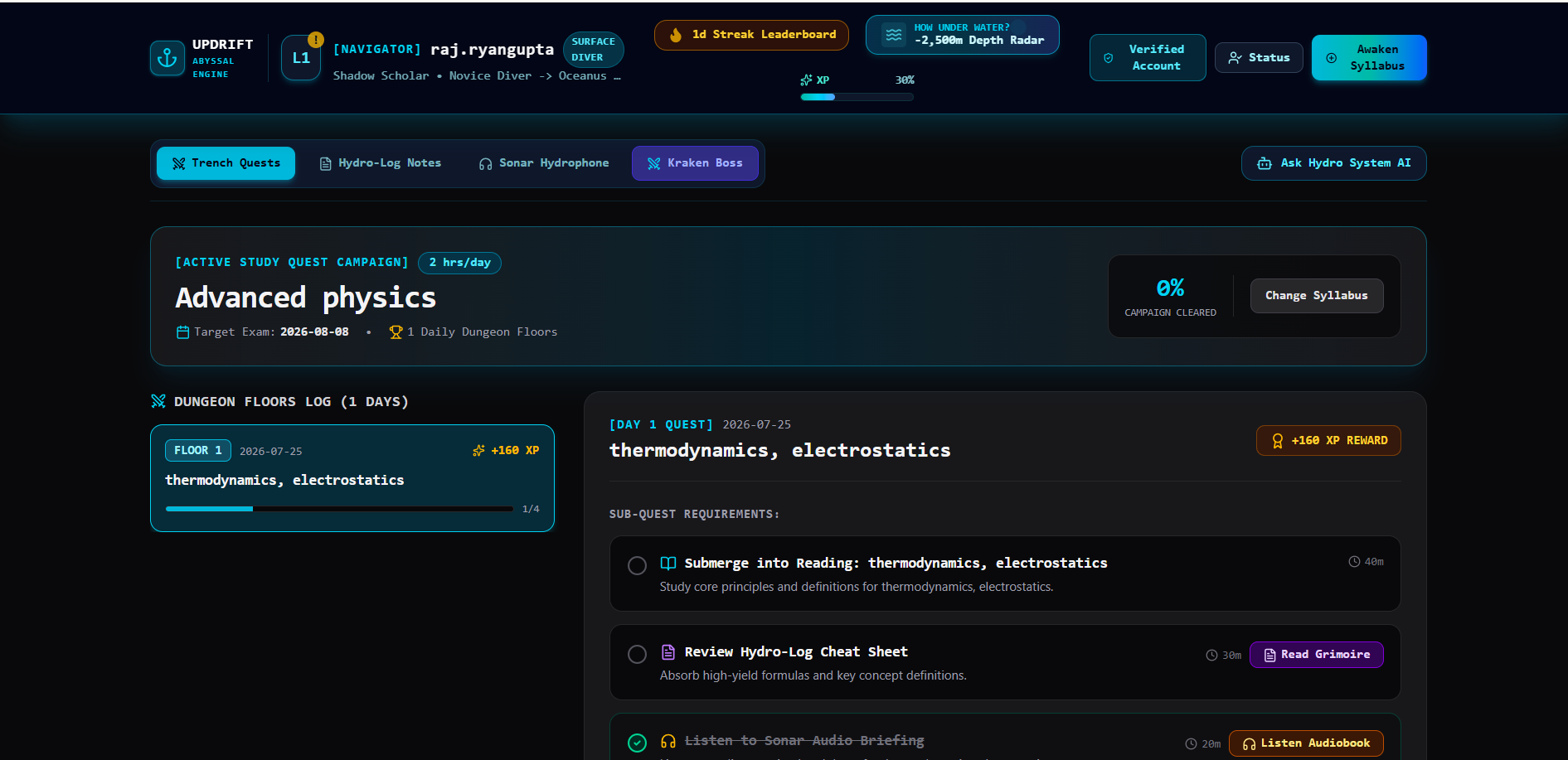The height and width of the screenshot is (760, 1568).
Task: Click the robot icon in Ask Hydro System AI
Action: pos(1265,163)
